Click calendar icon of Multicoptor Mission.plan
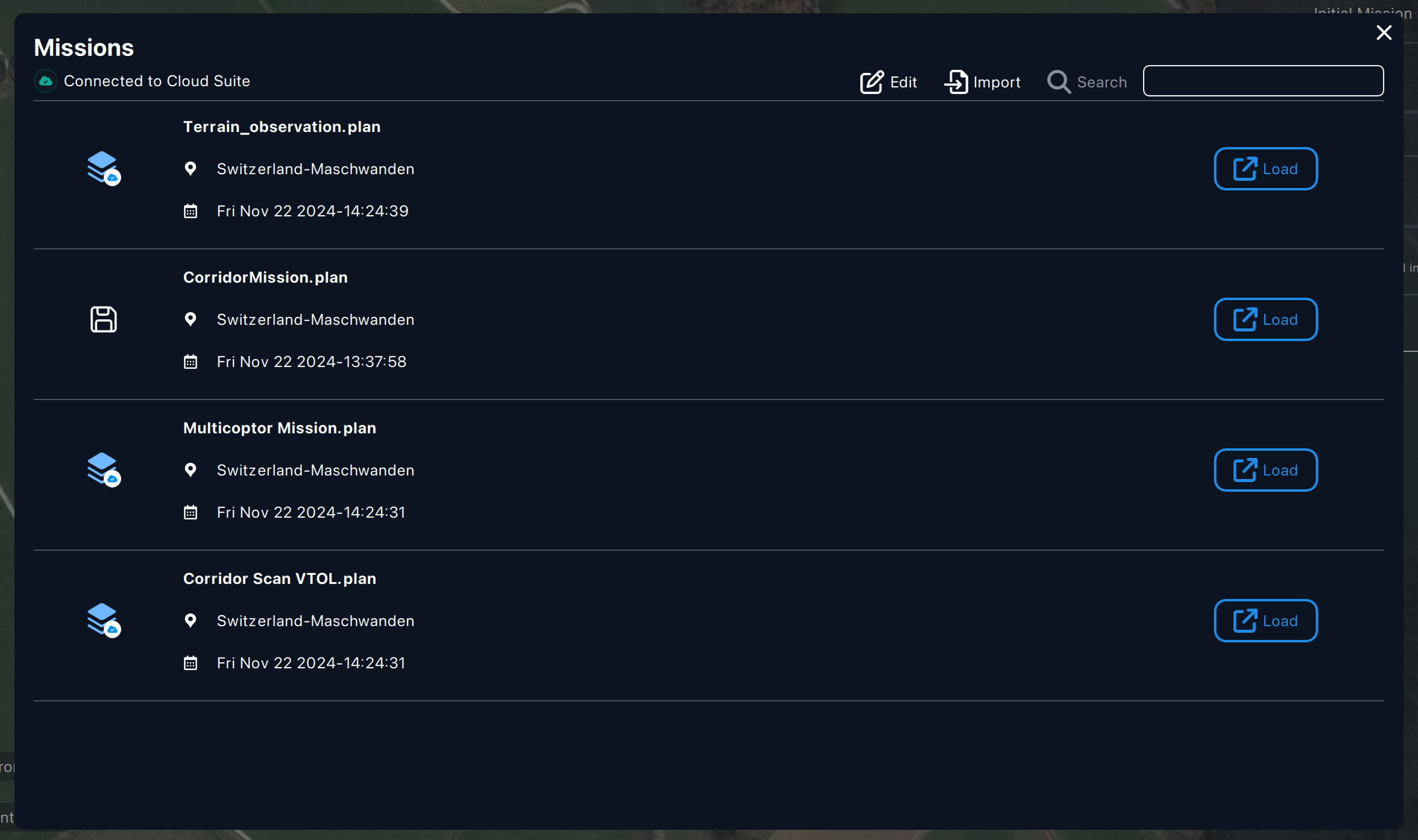 [x=191, y=512]
